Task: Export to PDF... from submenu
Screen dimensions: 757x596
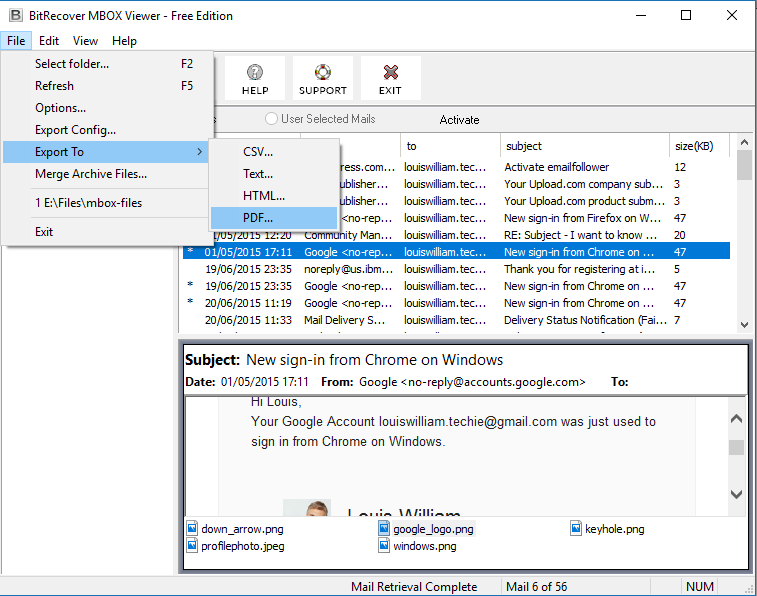Action: pos(274,218)
